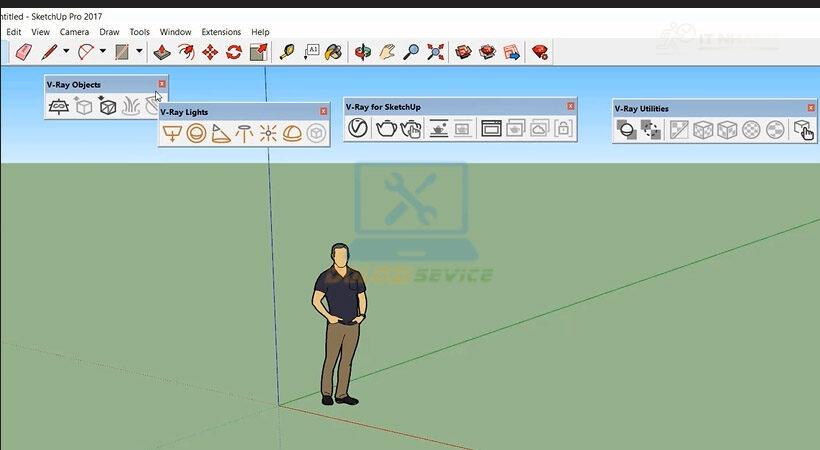Viewport: 820px width, 450px height.
Task: Create a V-Ray Rectangle Light
Action: (x=172, y=134)
